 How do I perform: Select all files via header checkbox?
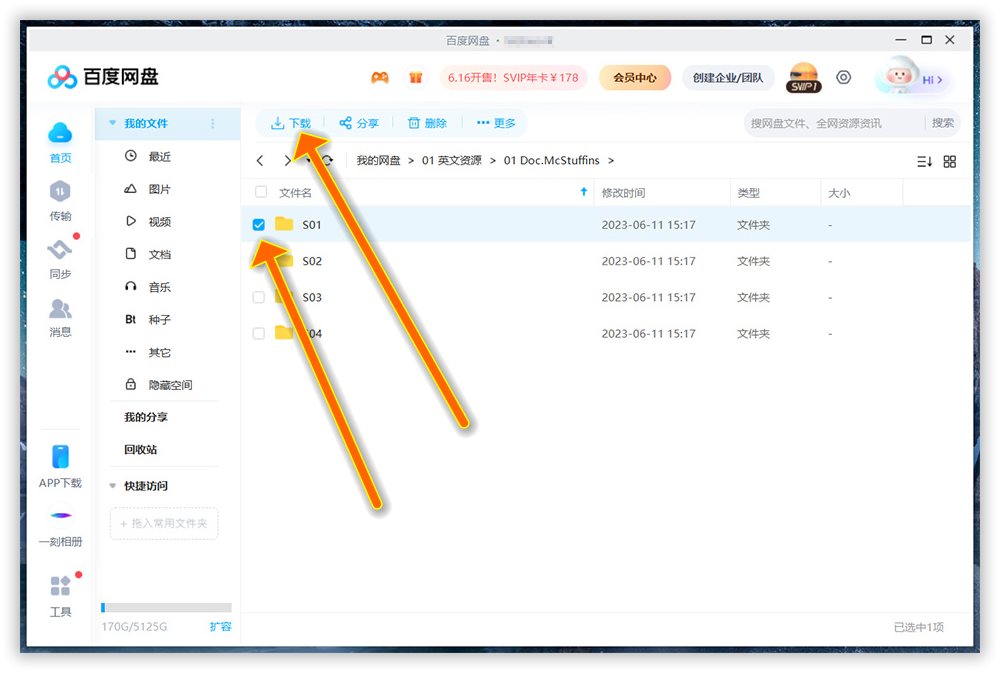coord(261,192)
